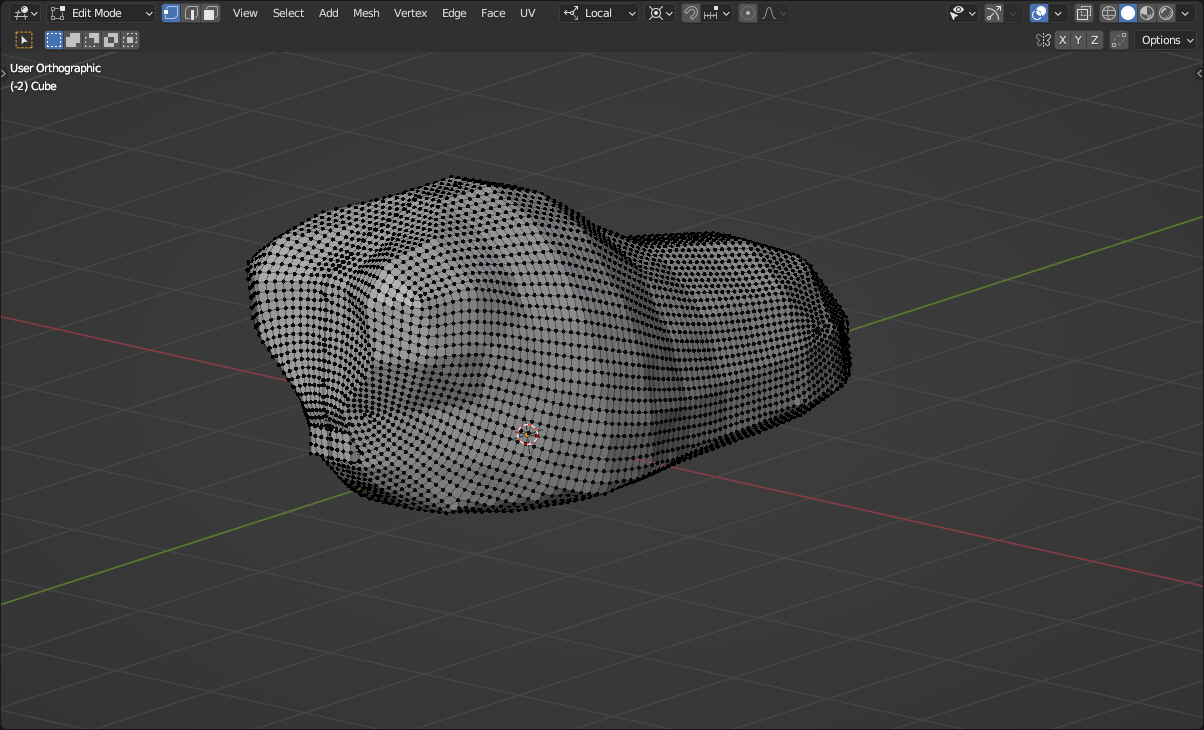This screenshot has width=1204, height=730.
Task: Open the Mesh menu
Action: [x=366, y=13]
